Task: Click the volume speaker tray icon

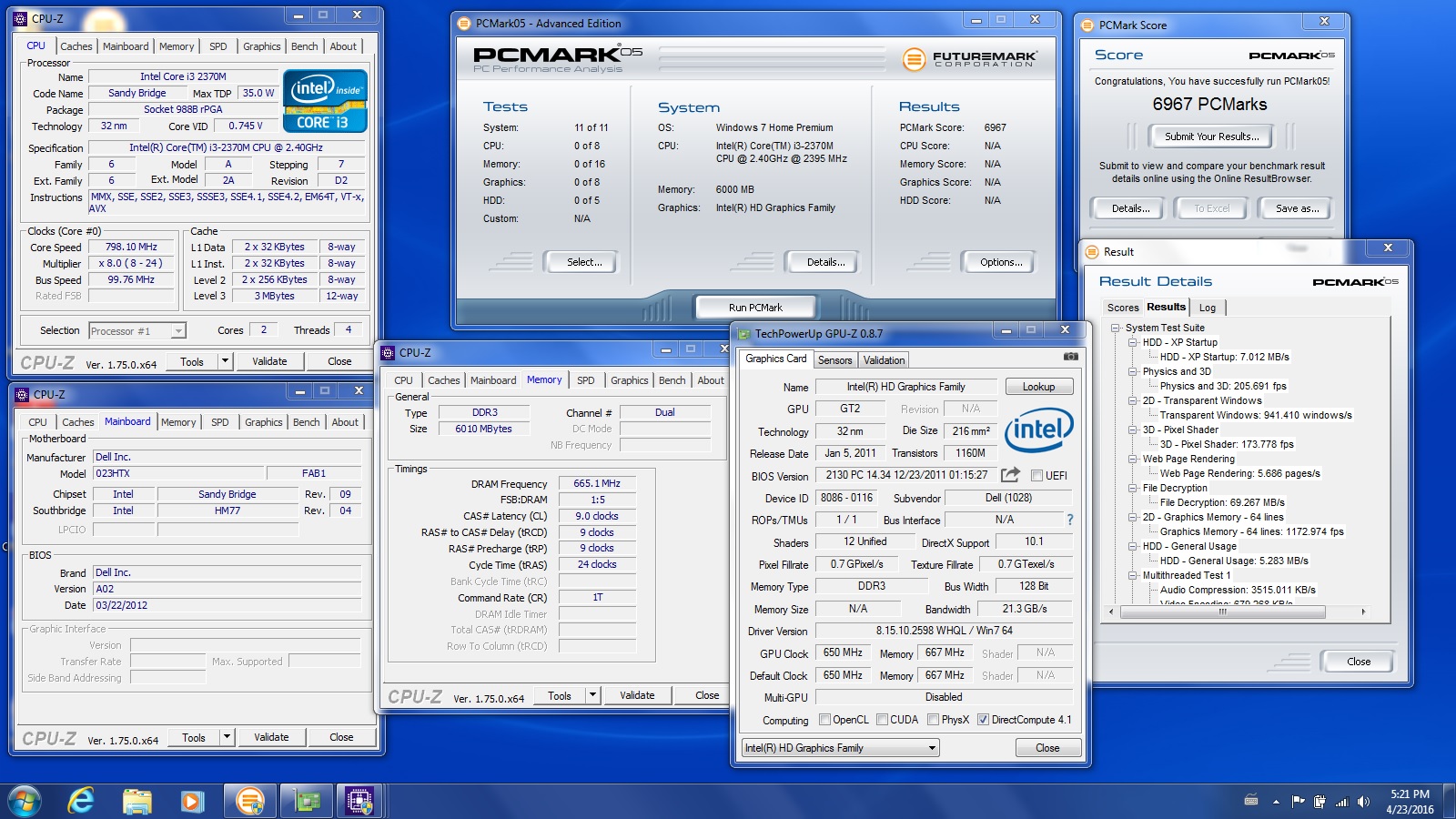Action: pos(1363,802)
